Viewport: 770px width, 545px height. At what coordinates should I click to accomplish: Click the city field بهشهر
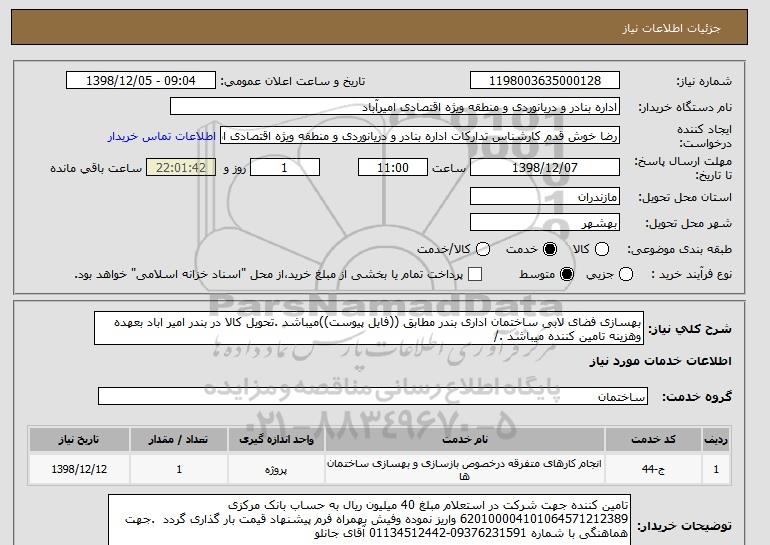coord(545,223)
